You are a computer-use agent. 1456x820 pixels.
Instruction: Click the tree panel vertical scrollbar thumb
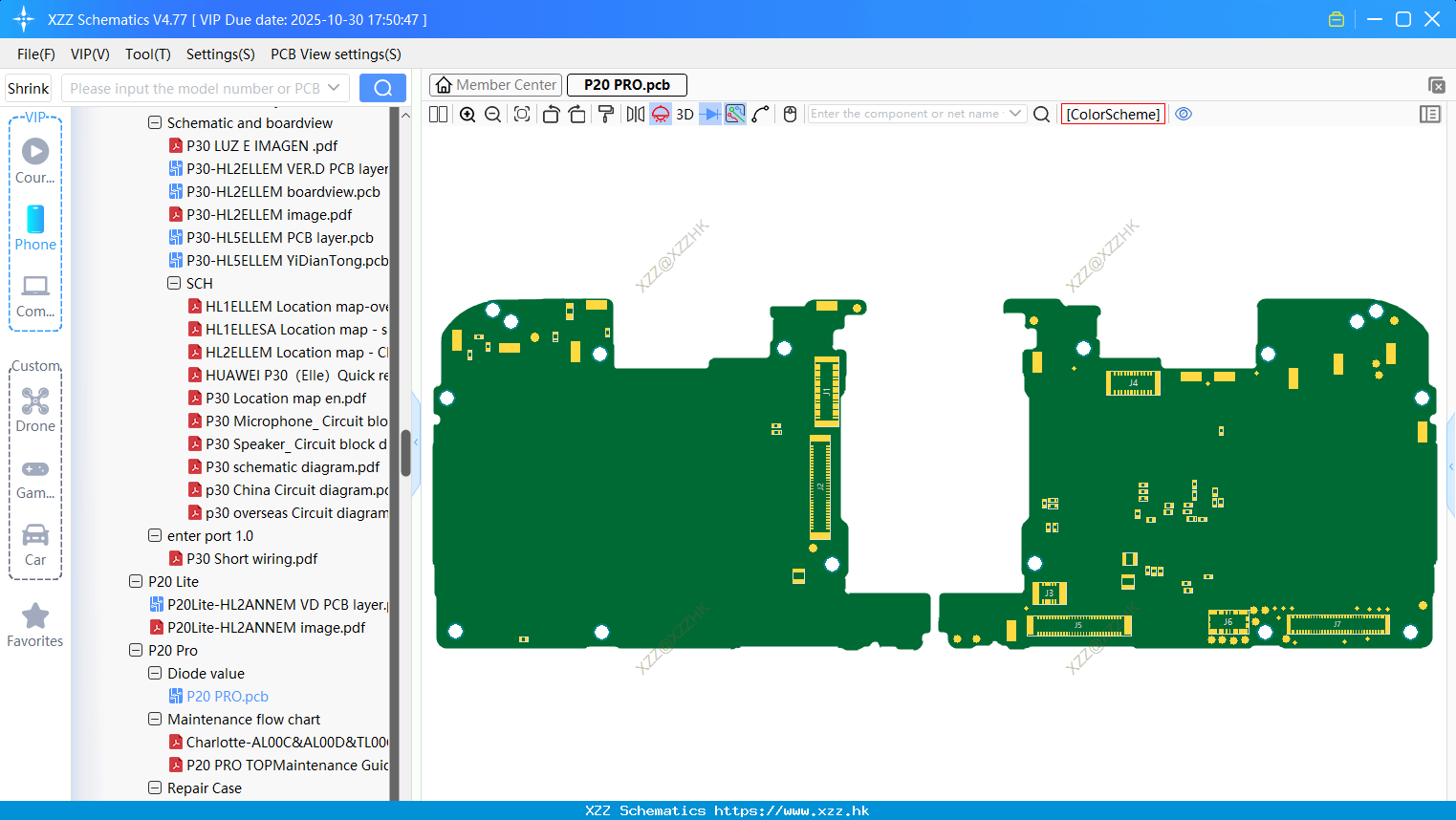tap(405, 453)
